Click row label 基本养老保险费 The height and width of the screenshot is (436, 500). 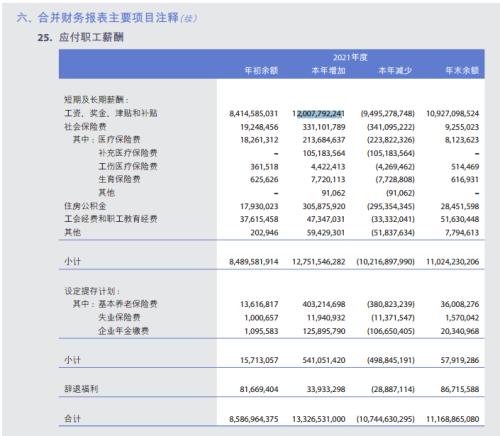[x=128, y=304]
